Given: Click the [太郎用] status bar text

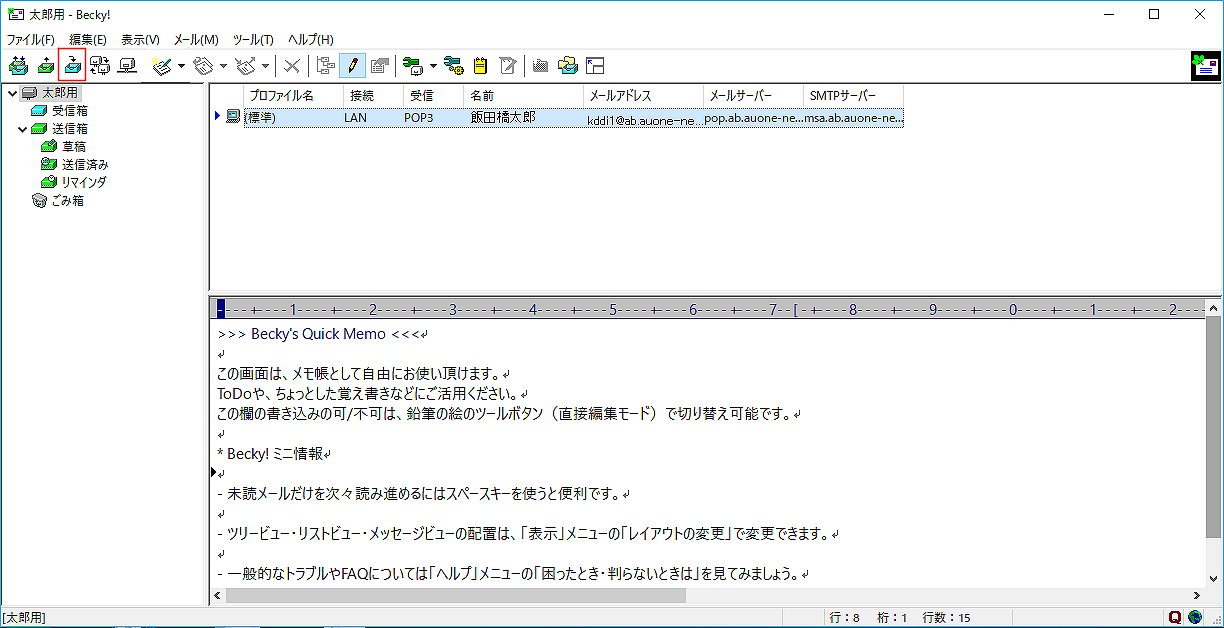Looking at the screenshot, I should click(x=24, y=618).
